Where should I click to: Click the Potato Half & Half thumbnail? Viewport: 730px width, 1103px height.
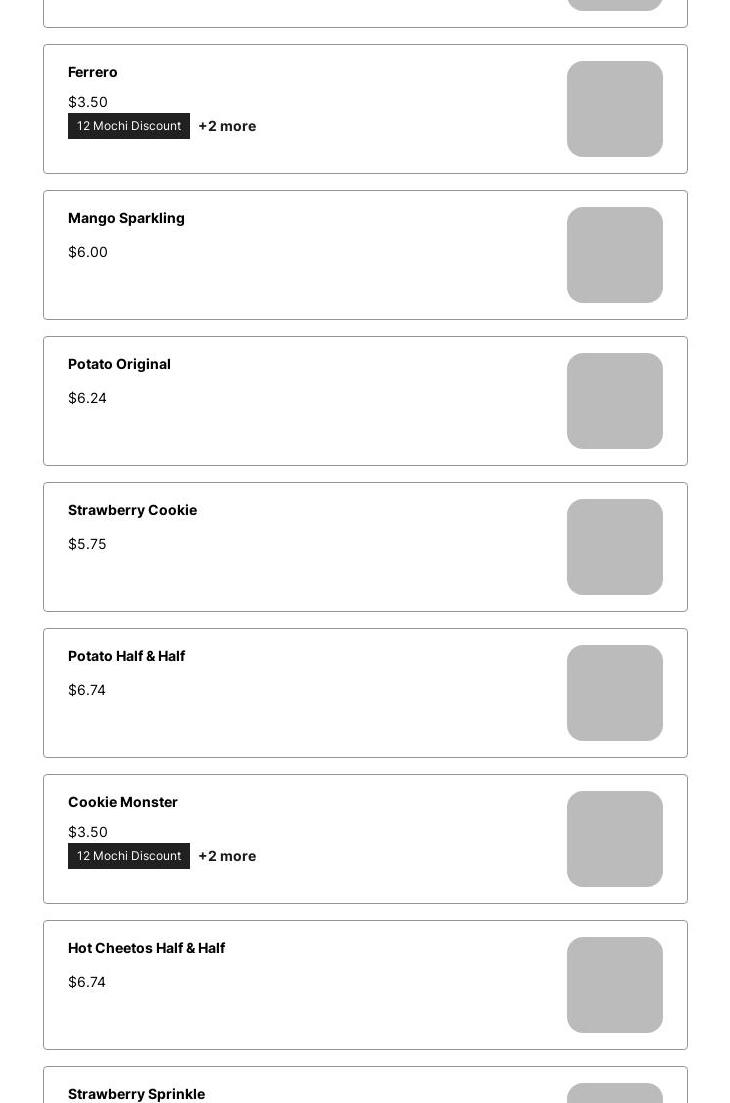pyautogui.click(x=615, y=693)
